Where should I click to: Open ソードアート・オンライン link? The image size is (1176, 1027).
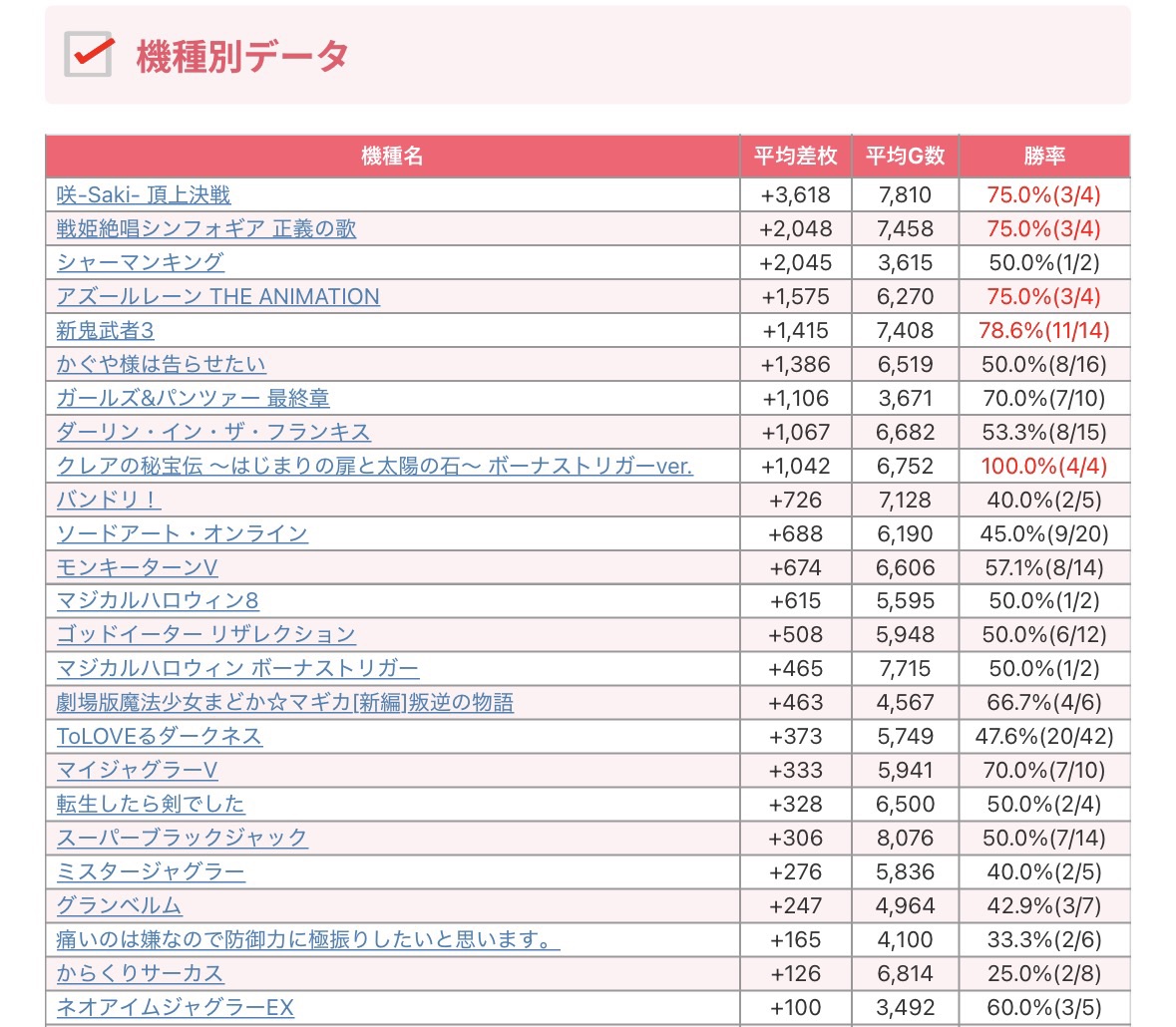coord(183,533)
